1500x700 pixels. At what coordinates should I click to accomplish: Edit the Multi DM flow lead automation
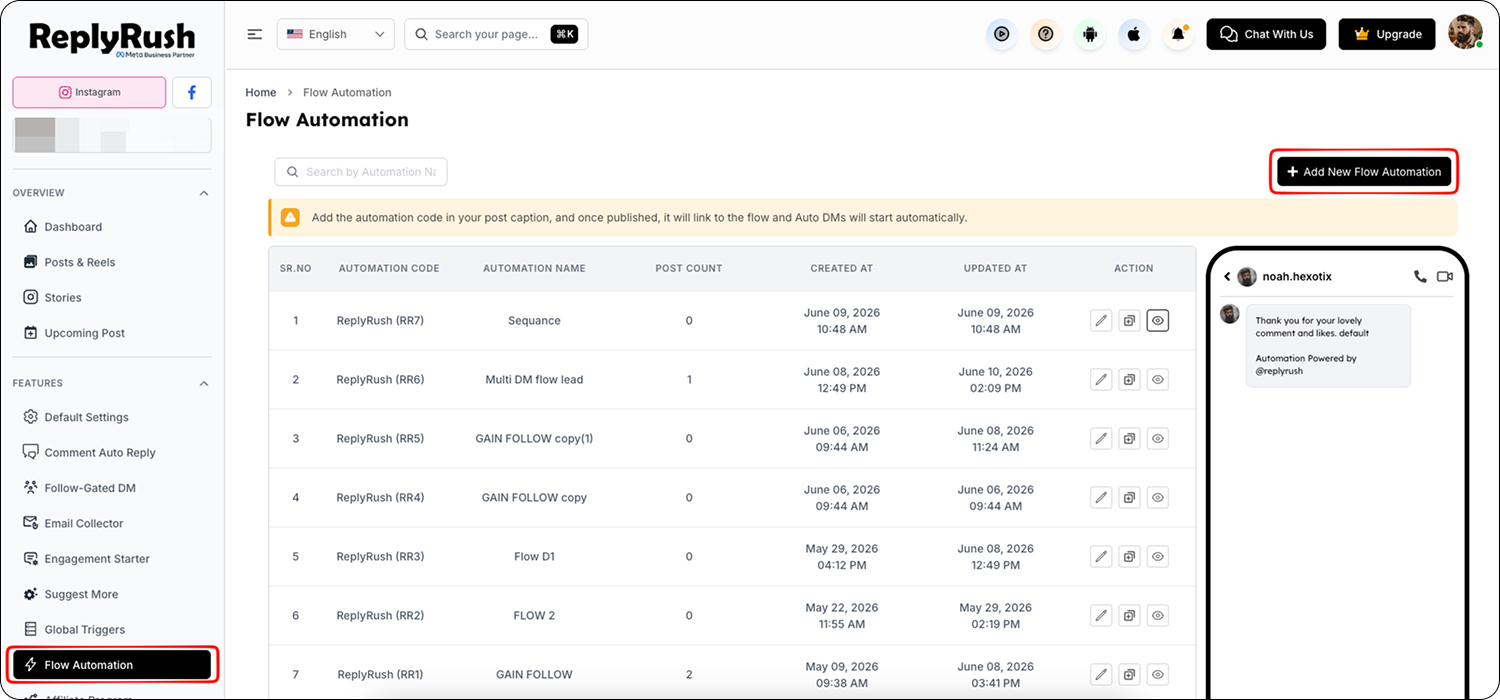pyautogui.click(x=1101, y=379)
